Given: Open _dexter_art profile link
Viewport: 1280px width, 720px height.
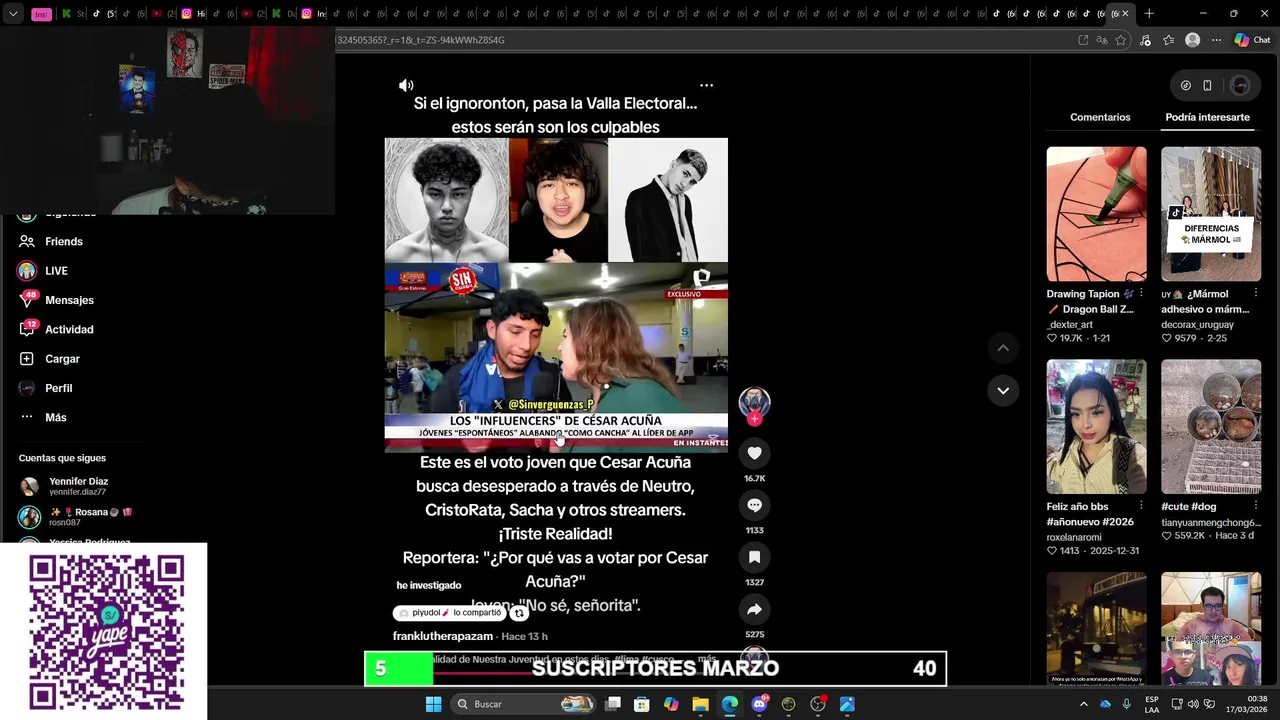Looking at the screenshot, I should 1070,325.
